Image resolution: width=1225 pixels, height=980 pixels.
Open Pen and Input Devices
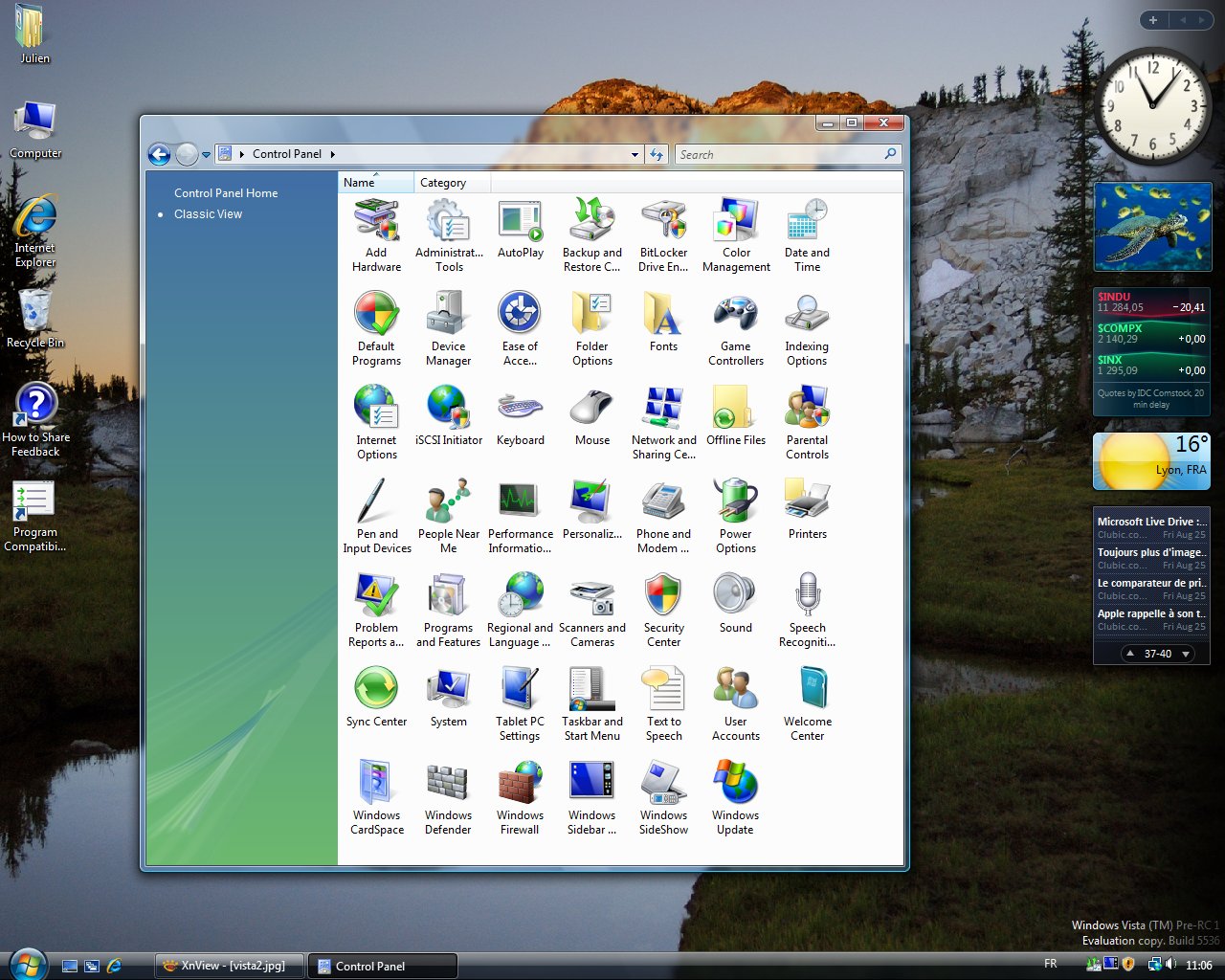click(376, 517)
